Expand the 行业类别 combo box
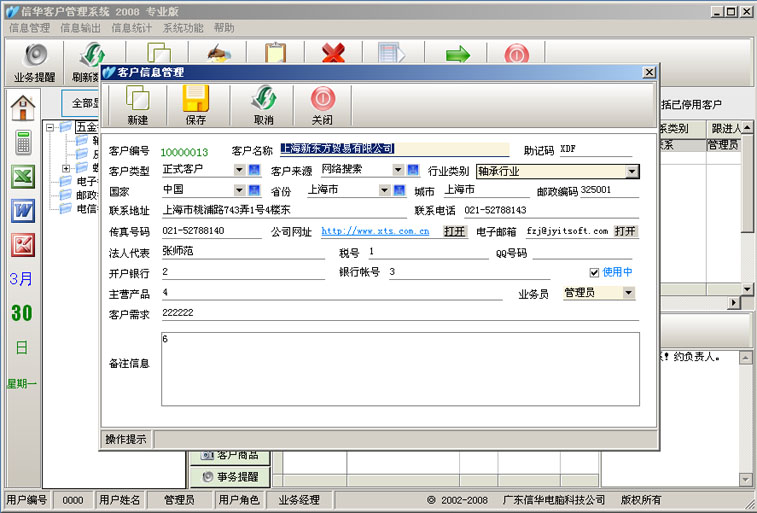 coord(631,171)
